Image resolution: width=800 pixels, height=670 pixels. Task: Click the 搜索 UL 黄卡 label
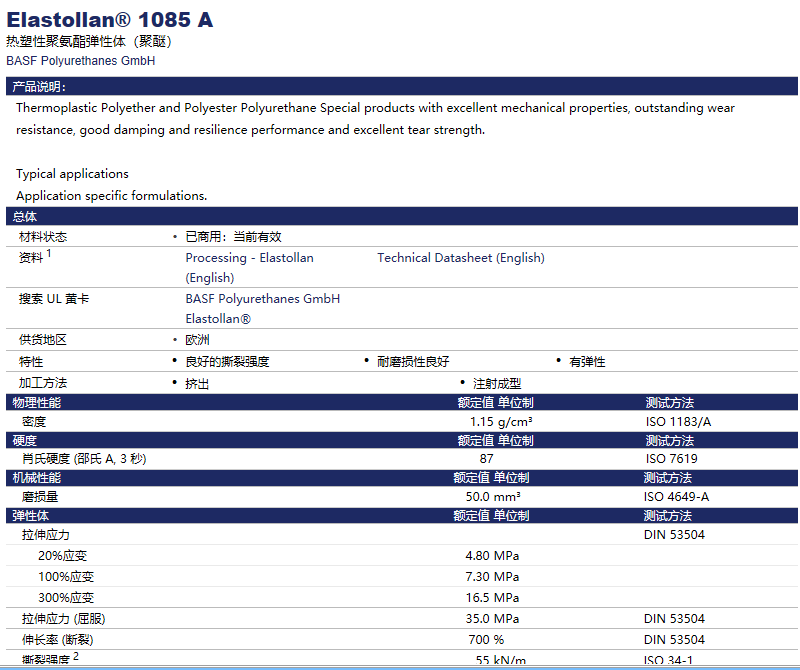click(x=54, y=299)
